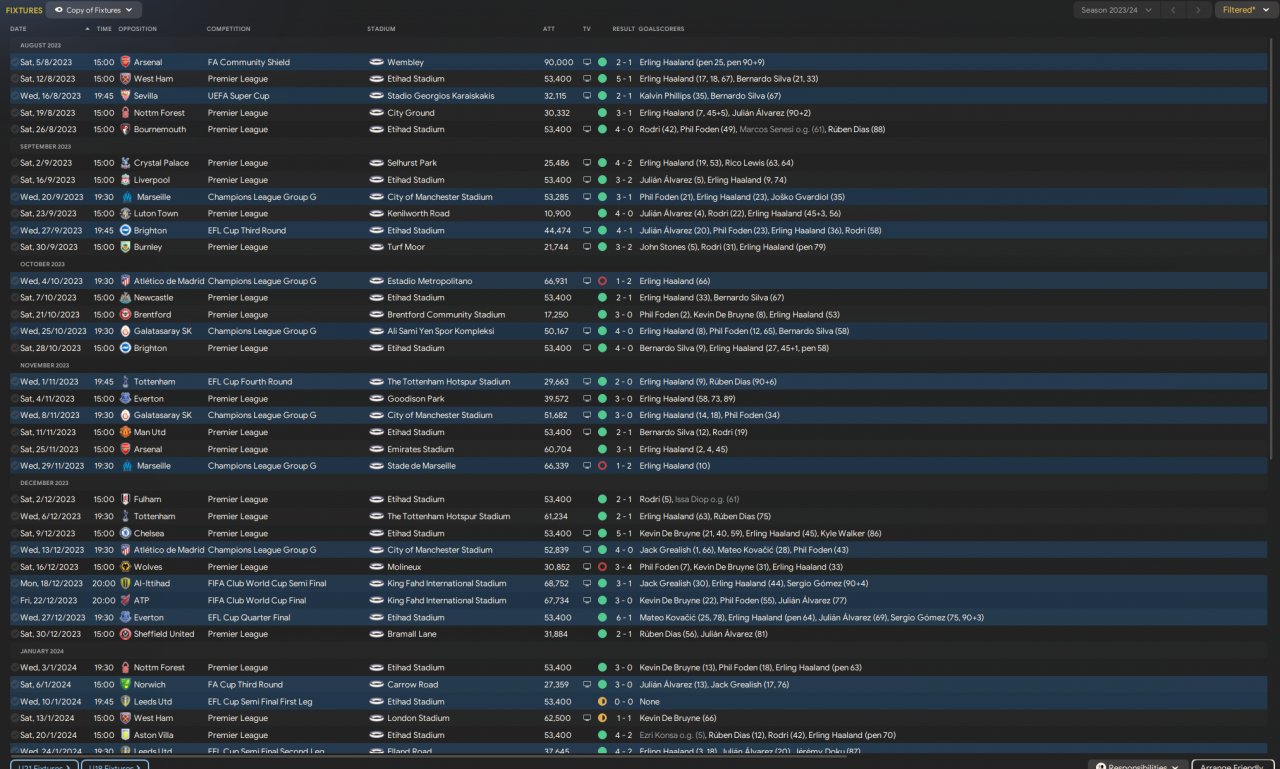
Task: Click the 6 - 1 result against Everton
Action: tap(625, 617)
